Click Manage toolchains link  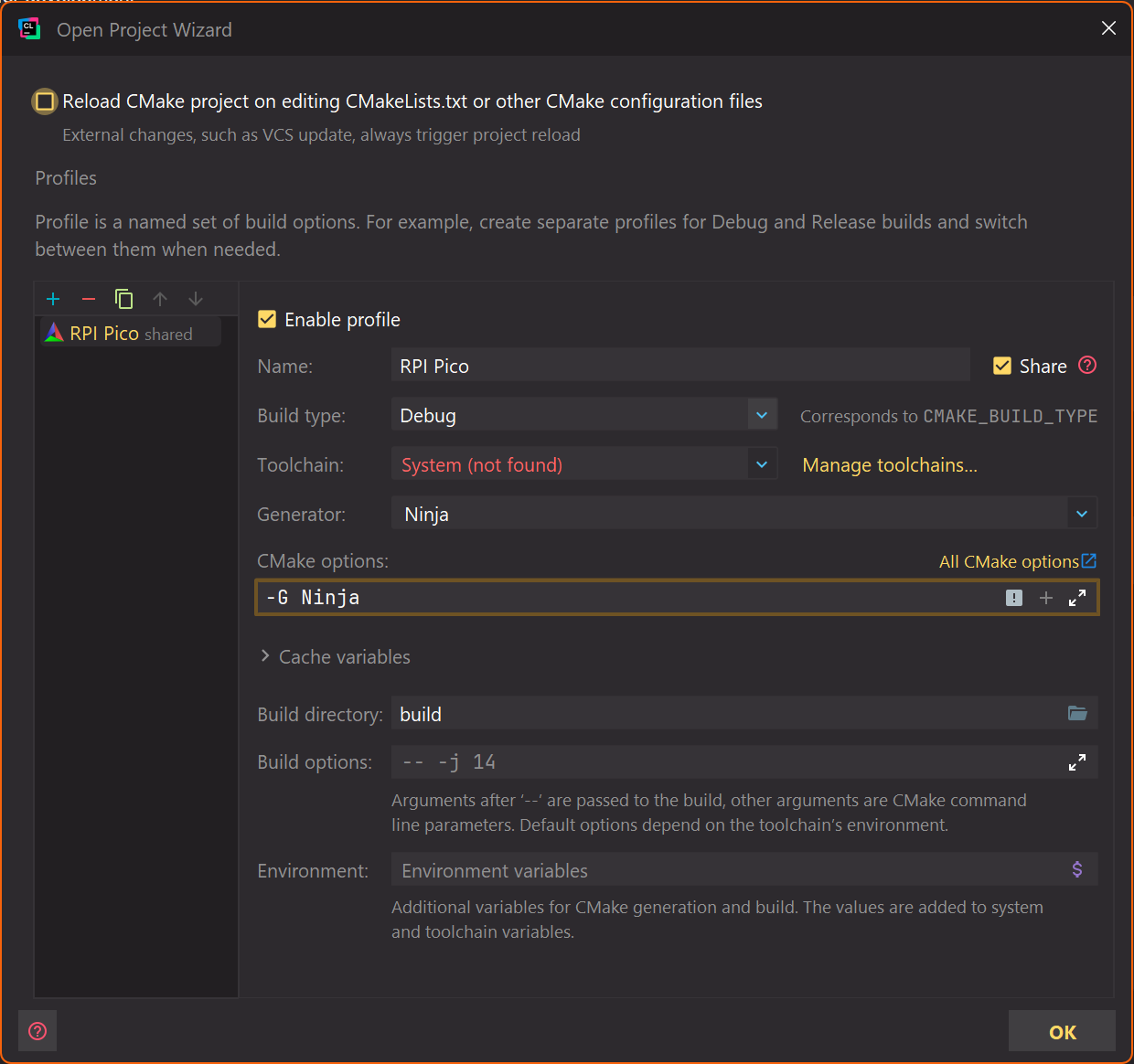[890, 465]
